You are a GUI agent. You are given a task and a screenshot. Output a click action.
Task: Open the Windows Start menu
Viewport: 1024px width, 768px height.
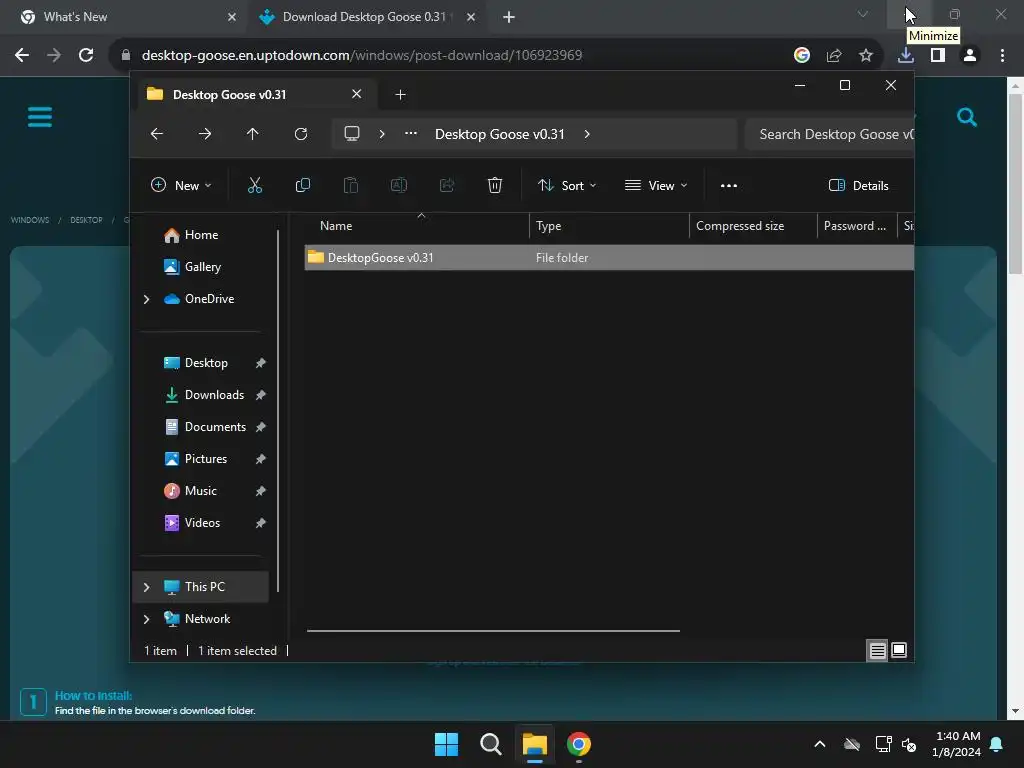pos(447,744)
